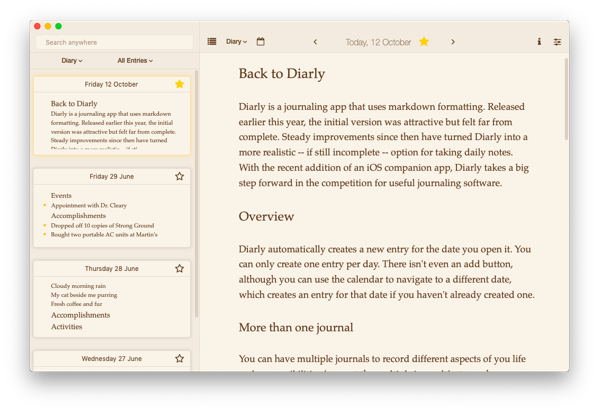The height and width of the screenshot is (411, 599).
Task: Click the editor pane scrollbar
Action: point(566,99)
